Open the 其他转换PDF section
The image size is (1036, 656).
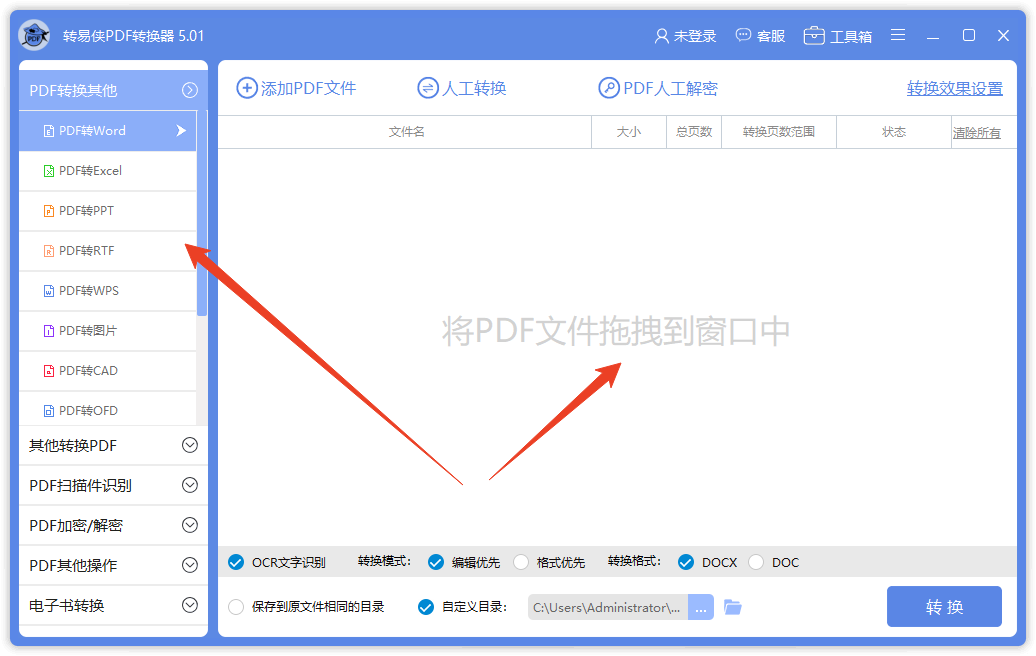click(113, 445)
